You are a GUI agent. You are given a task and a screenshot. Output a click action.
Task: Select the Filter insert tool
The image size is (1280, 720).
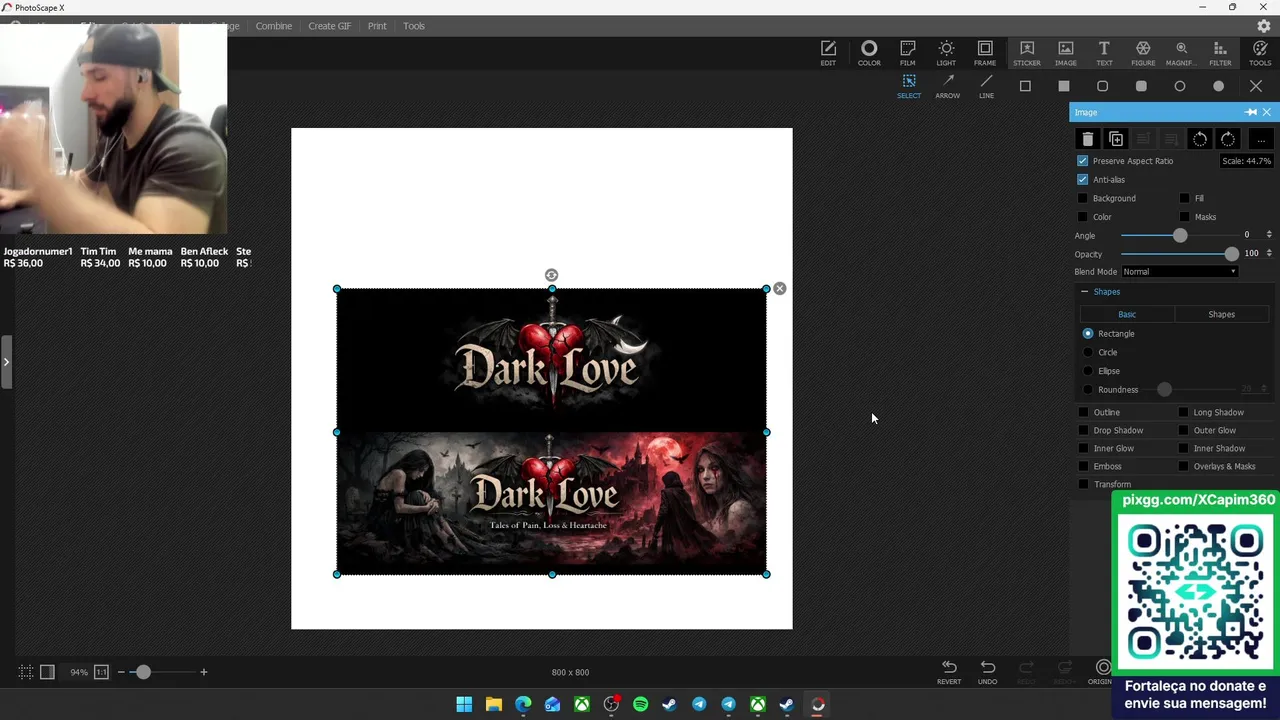[1220, 53]
